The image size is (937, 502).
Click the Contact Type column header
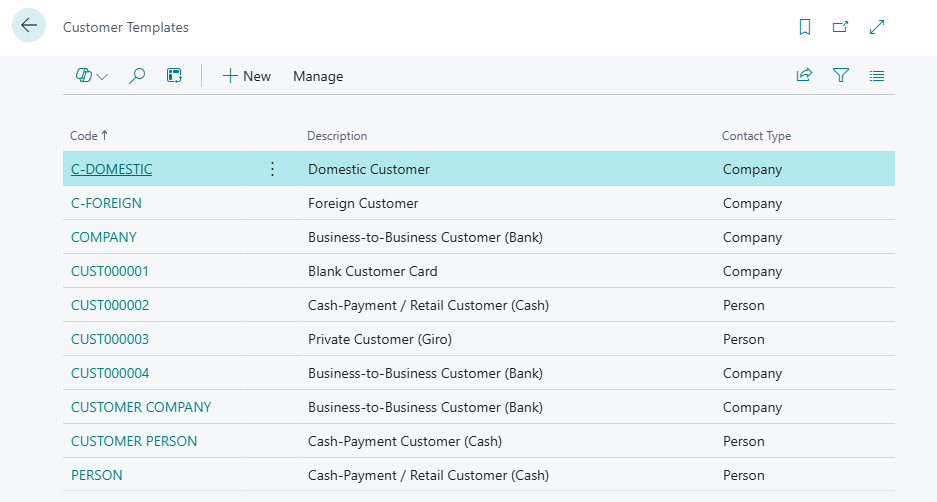[757, 136]
